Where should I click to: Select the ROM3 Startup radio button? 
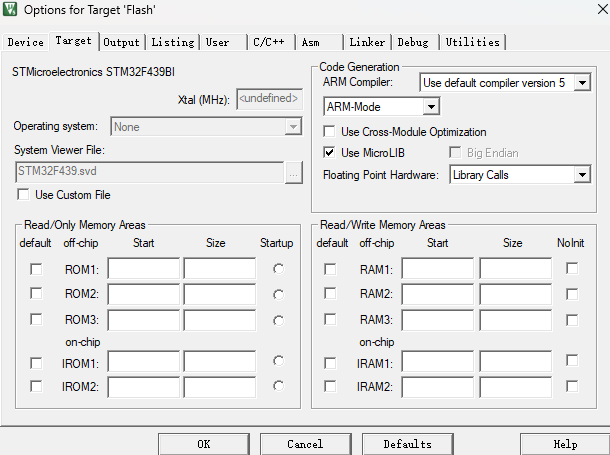(x=279, y=321)
